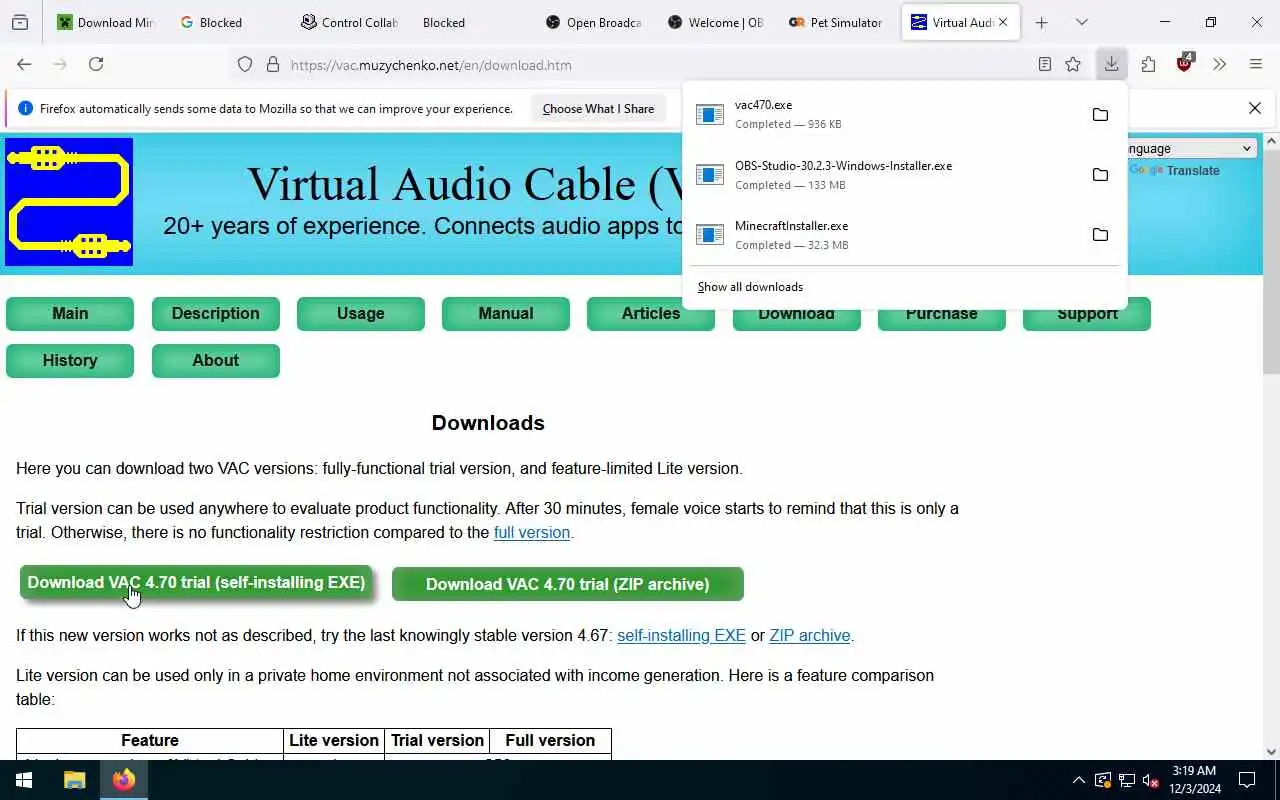
Task: Switch to Control Collab tab
Action: [350, 22]
